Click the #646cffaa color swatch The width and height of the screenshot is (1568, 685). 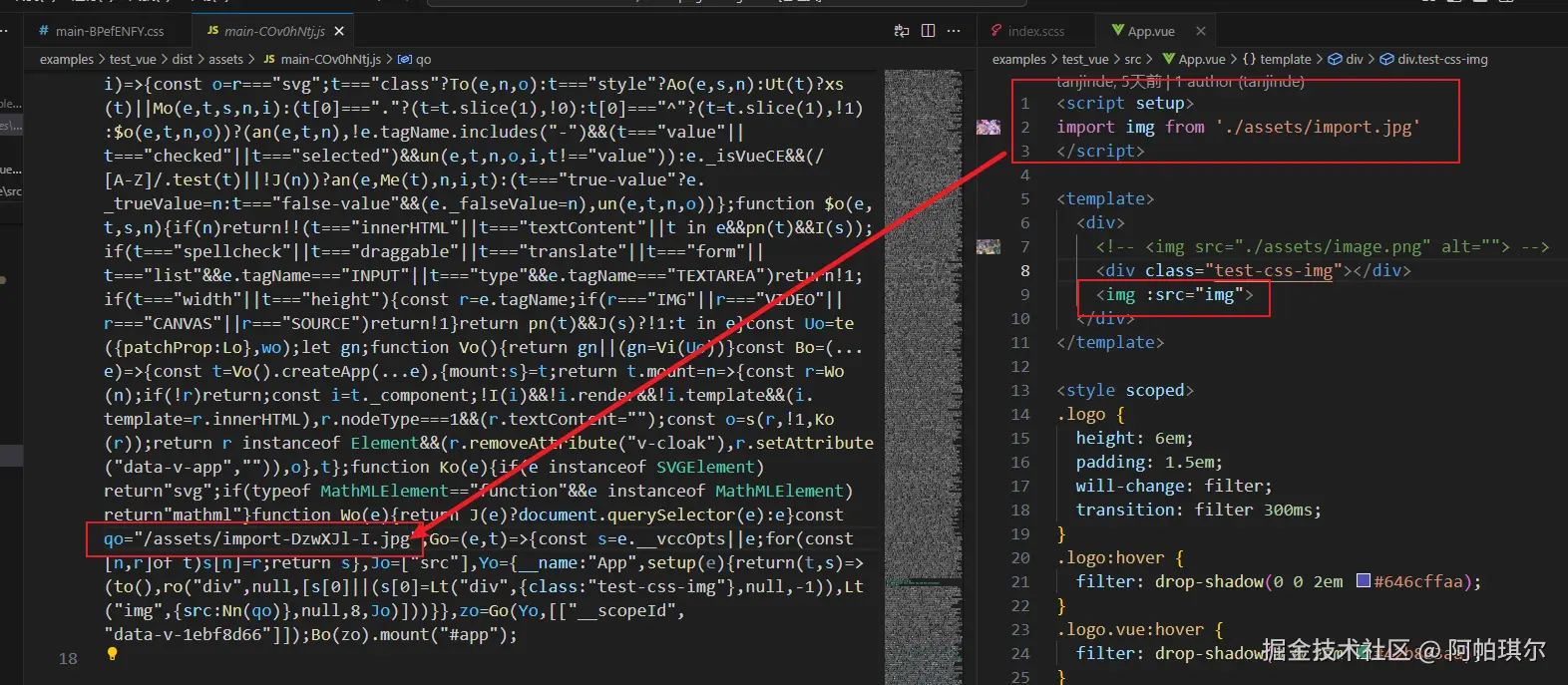pyautogui.click(x=1363, y=581)
